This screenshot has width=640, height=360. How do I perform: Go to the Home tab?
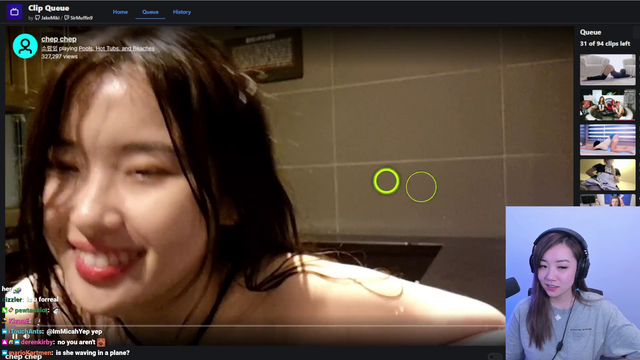pos(120,12)
